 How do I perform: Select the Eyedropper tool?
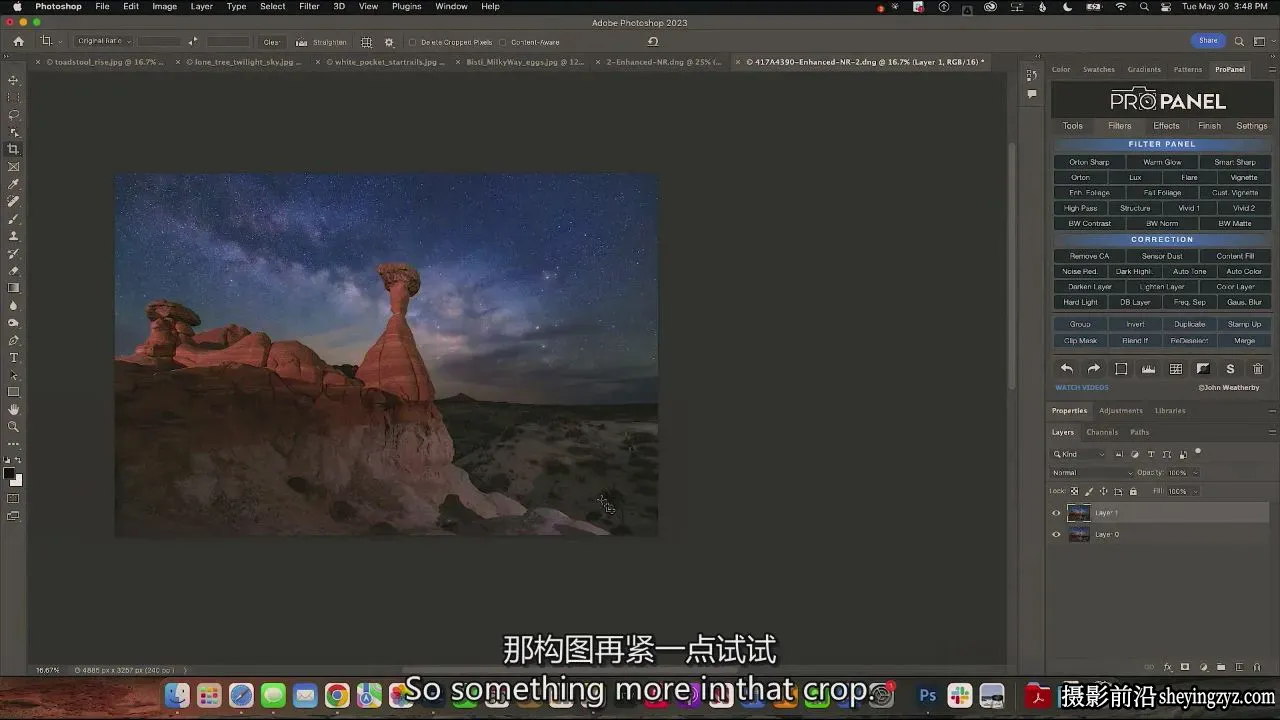coord(13,184)
